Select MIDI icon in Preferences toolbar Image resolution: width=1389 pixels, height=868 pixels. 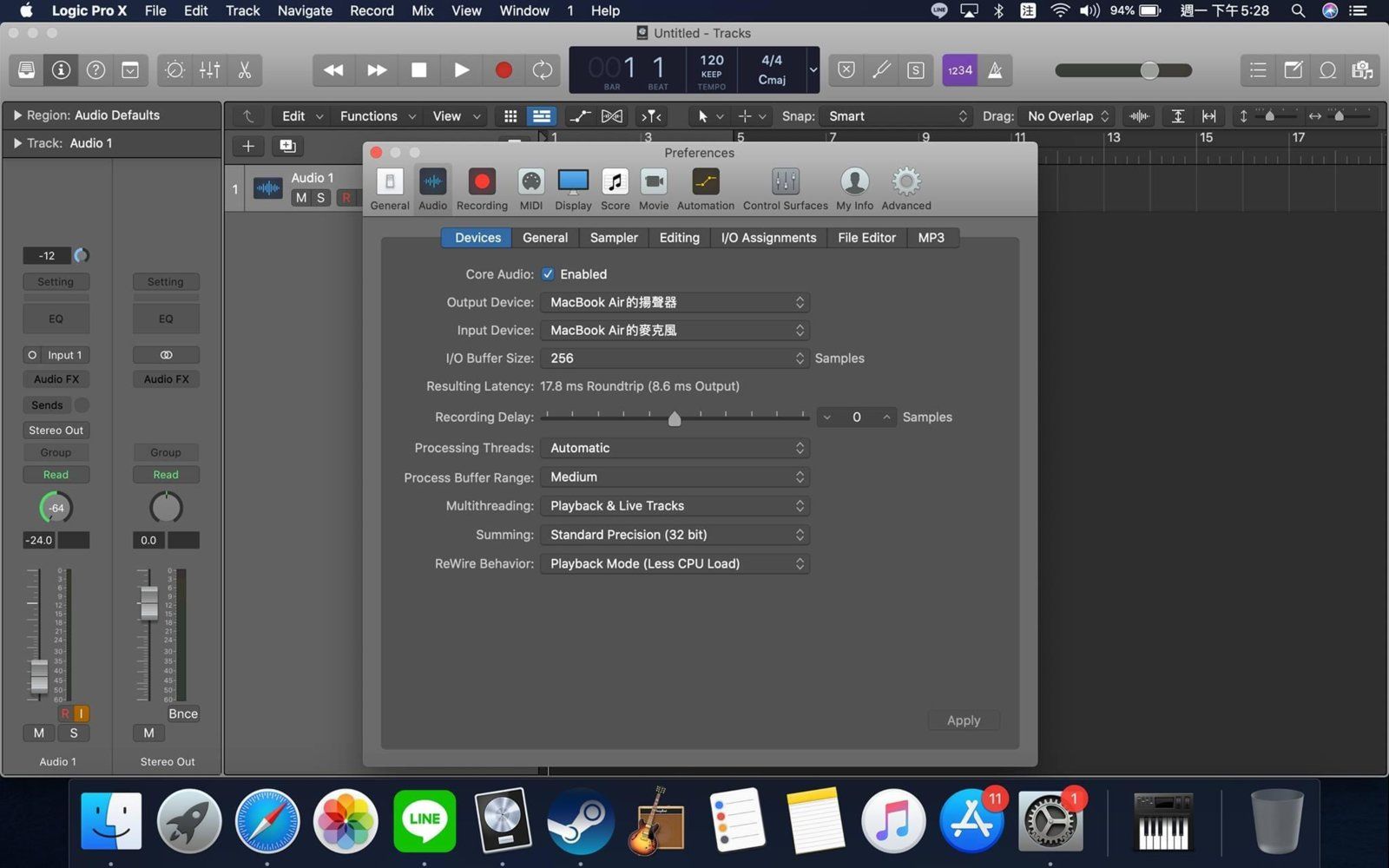531,188
